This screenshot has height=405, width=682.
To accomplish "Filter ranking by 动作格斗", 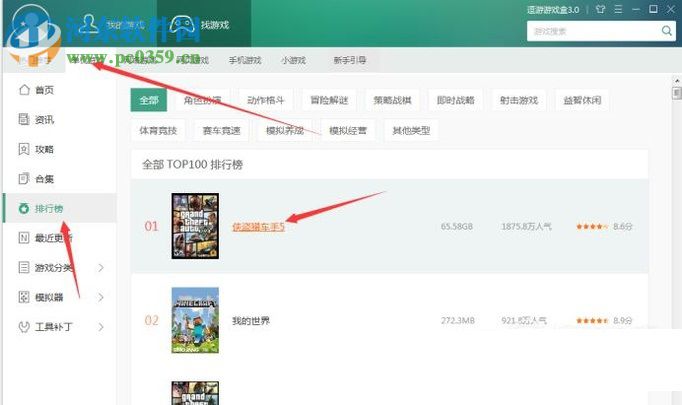I will pos(266,100).
